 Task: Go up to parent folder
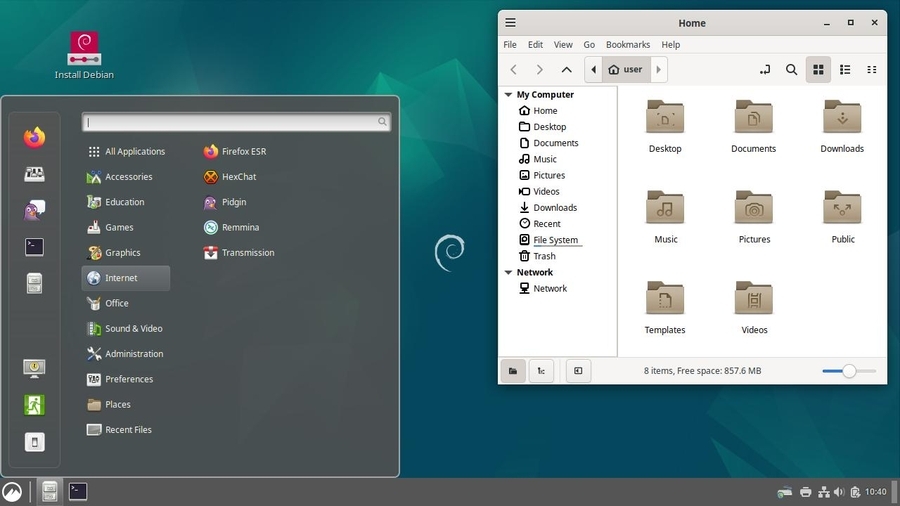coord(567,69)
